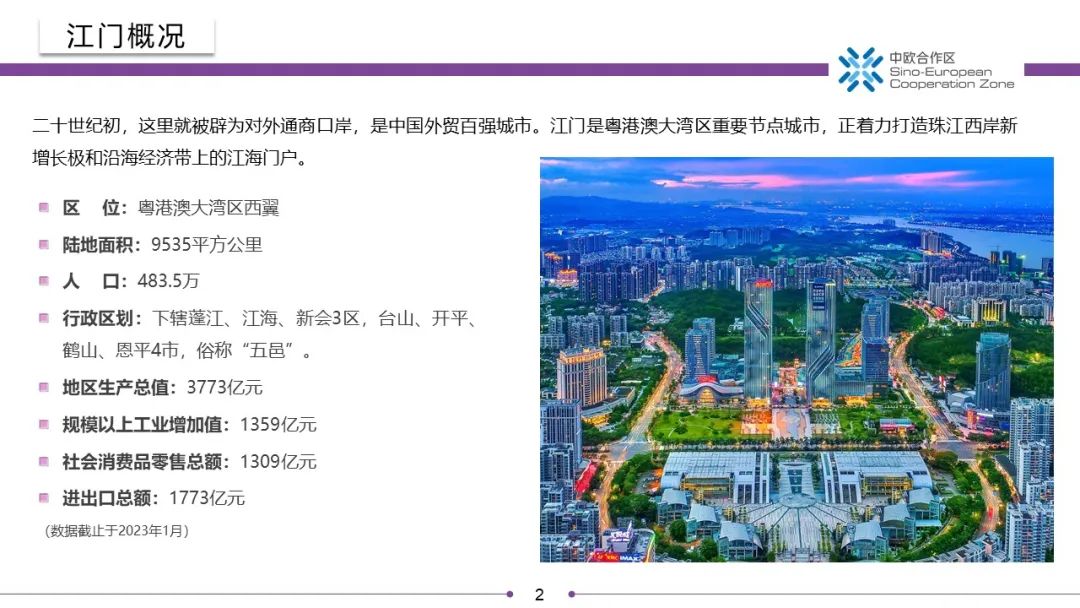This screenshot has height=608, width=1080.
Task: Open the Jiangmen night skyline photo
Action: tap(796, 359)
